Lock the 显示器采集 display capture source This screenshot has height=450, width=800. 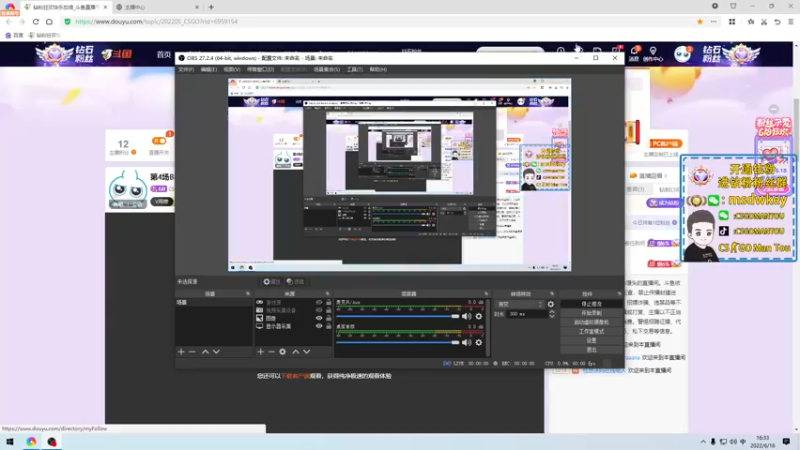[x=329, y=326]
